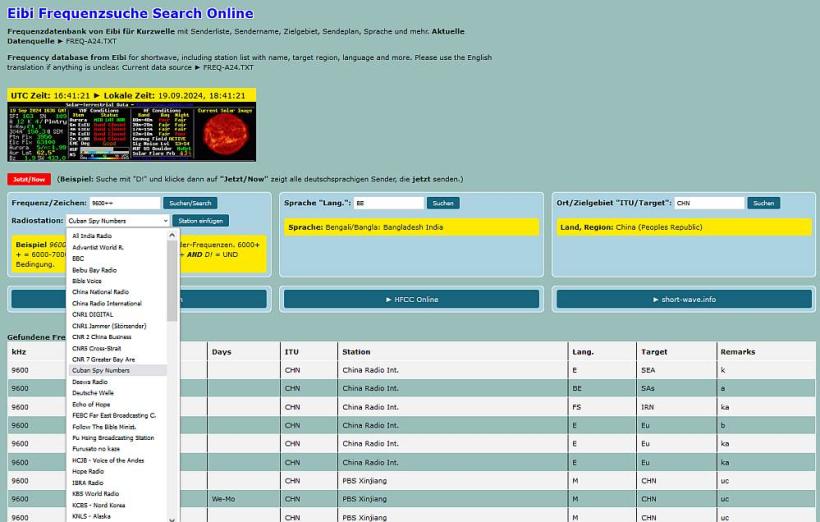Select All India Radio from station list
Viewport: 820px width, 522px height.
click(118, 236)
